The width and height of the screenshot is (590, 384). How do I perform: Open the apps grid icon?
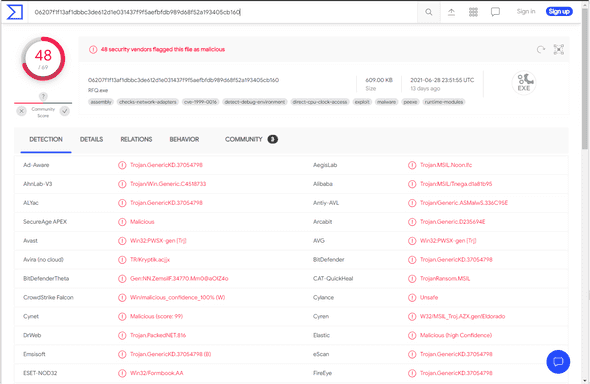473,12
